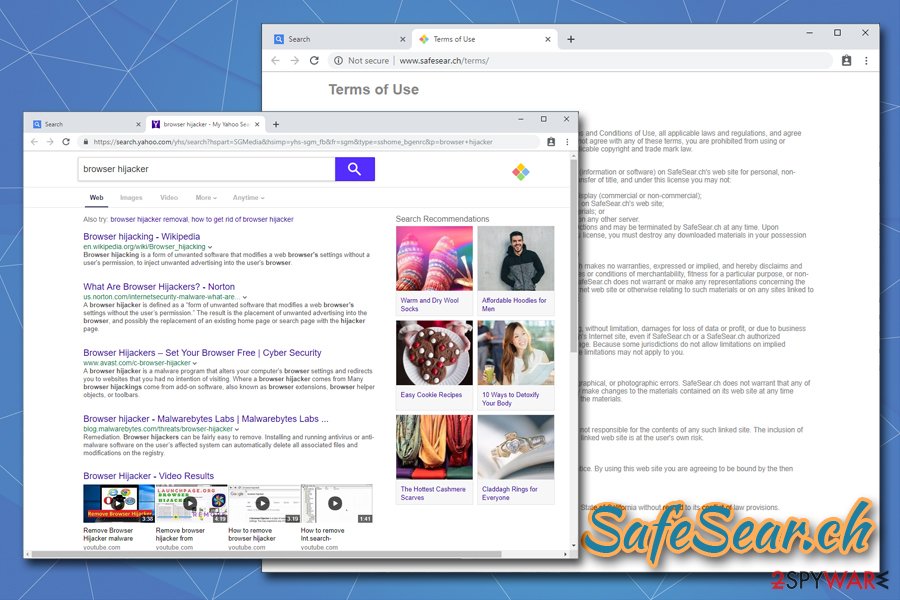Go back in the Terms of Use window
The image size is (900, 600).
[x=276, y=60]
